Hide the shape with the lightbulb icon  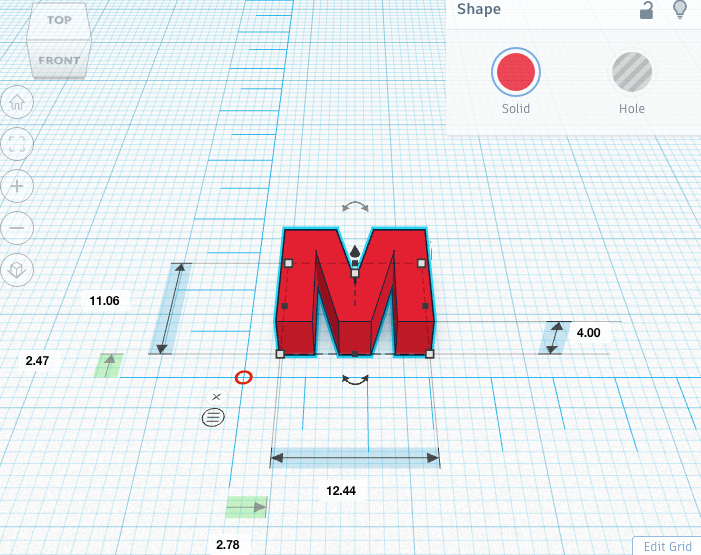(681, 11)
